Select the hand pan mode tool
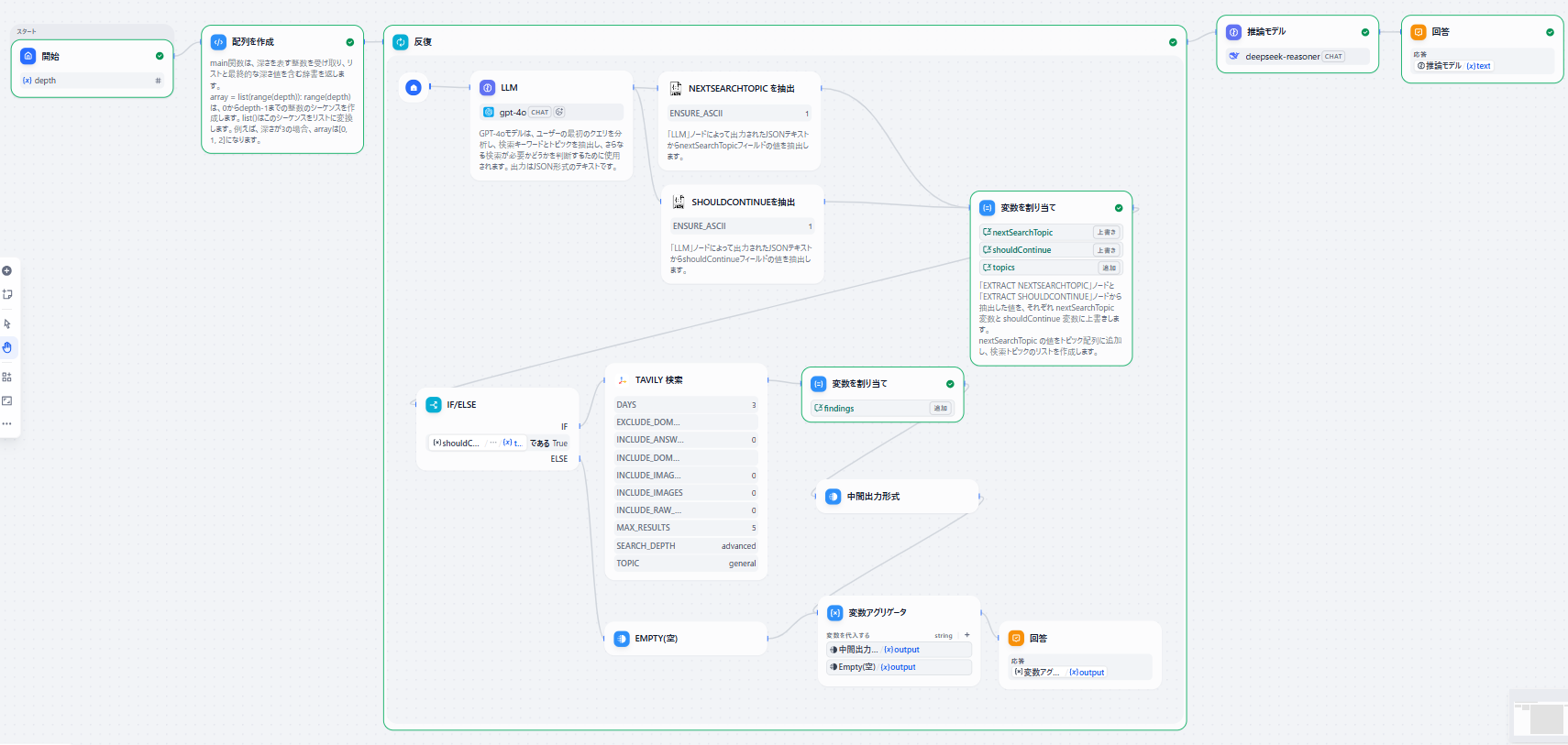 click(x=7, y=347)
